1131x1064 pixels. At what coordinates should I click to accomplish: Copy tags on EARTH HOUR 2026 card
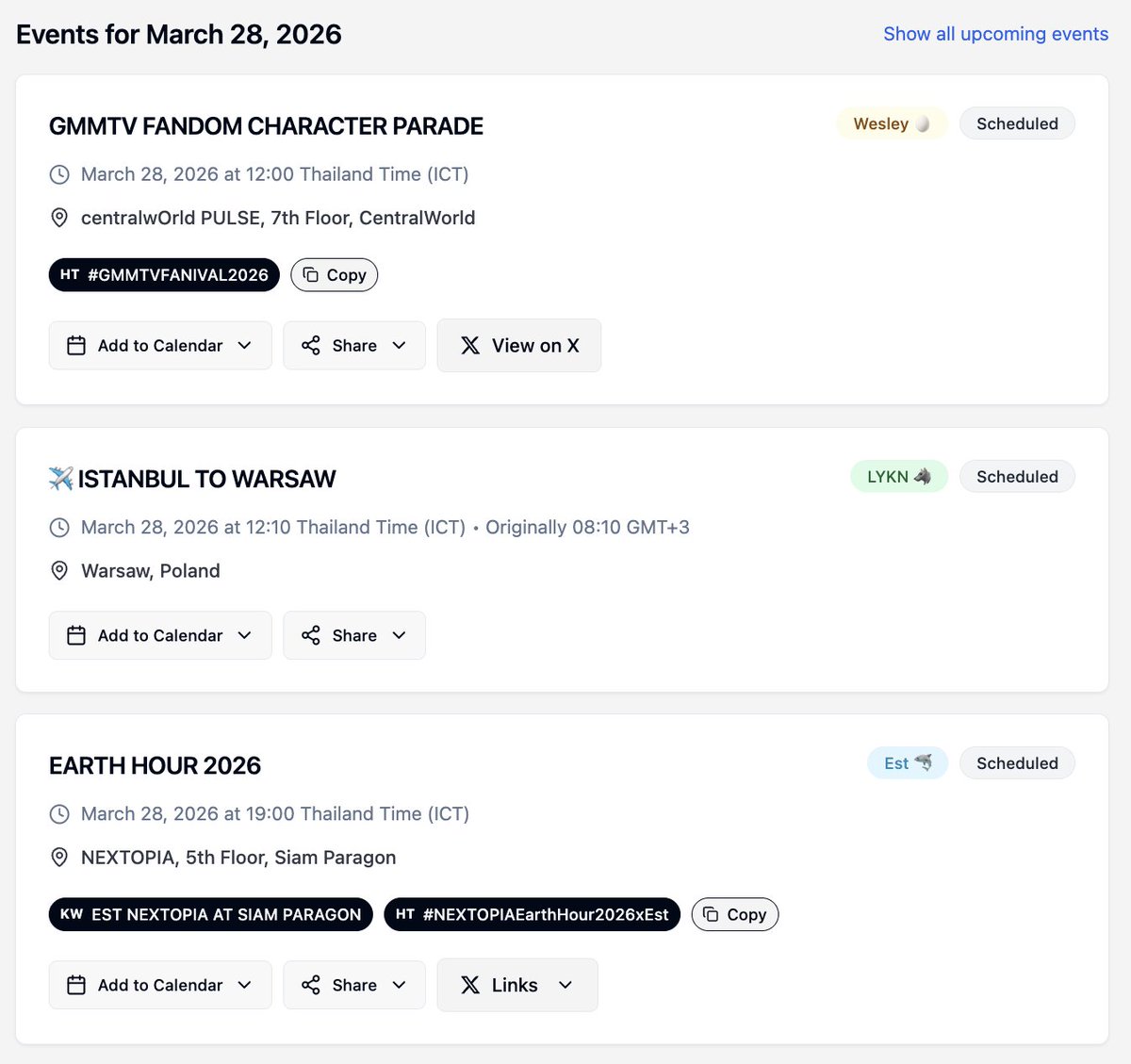tap(735, 914)
